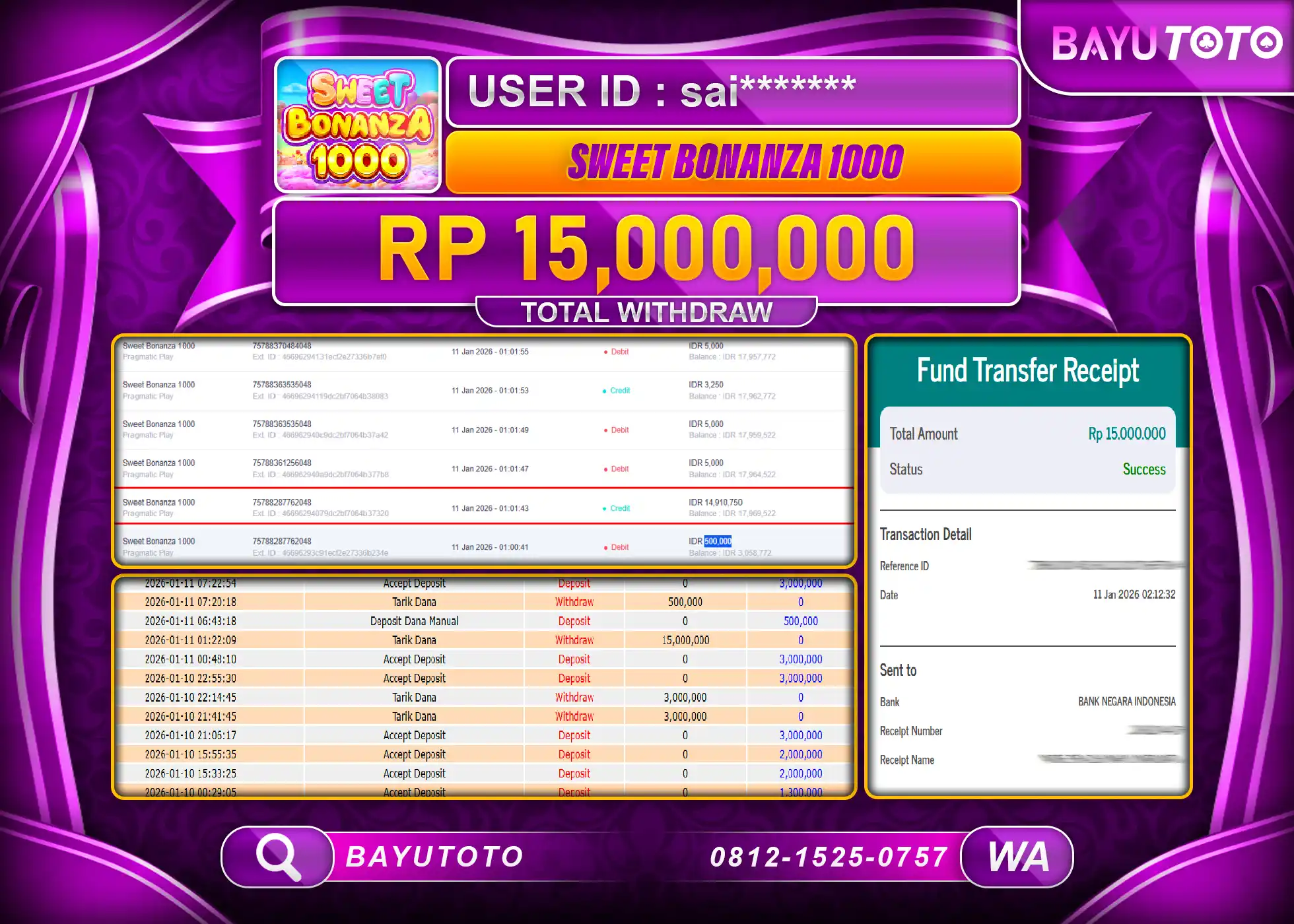This screenshot has width=1294, height=924.
Task: Click the Success status text on the receipt
Action: 1144,469
